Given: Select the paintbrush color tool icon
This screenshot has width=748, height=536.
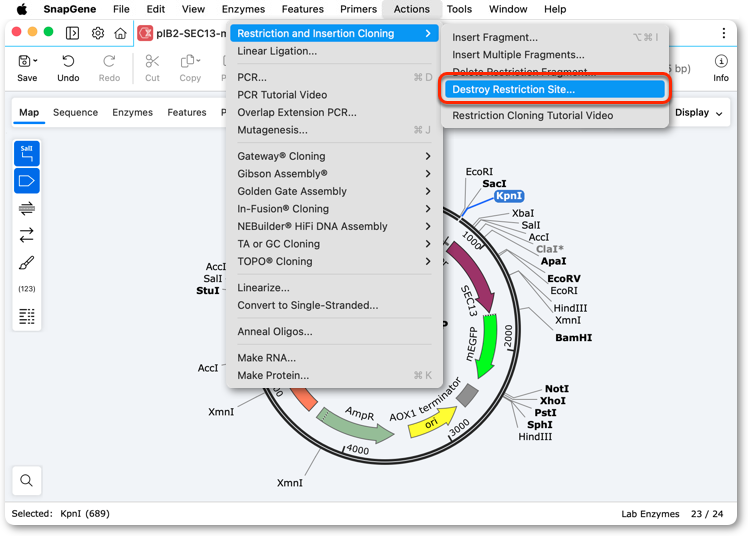Looking at the screenshot, I should pyautogui.click(x=27, y=262).
